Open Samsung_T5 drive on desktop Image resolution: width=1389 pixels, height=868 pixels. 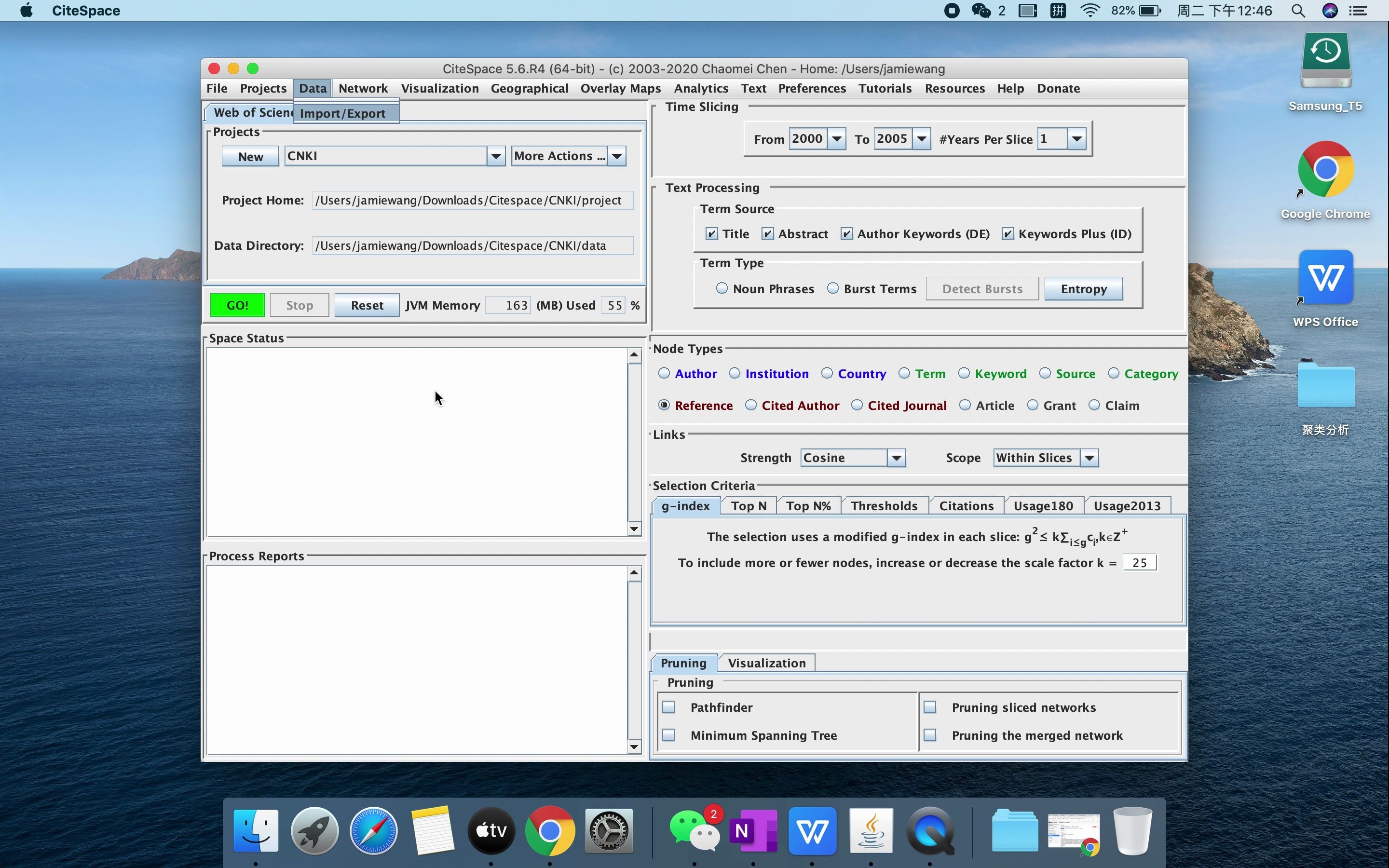click(1325, 60)
